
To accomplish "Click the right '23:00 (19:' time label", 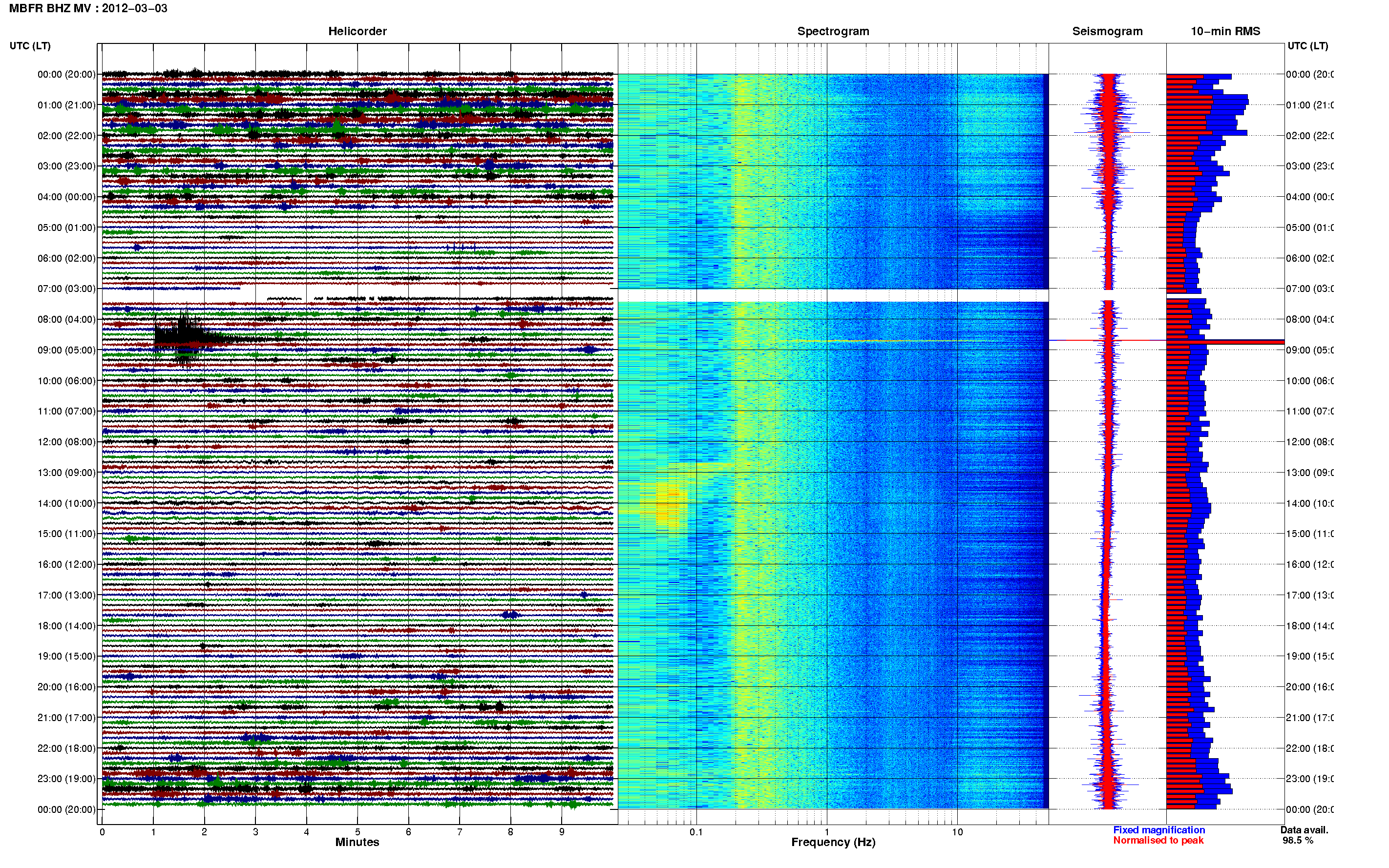I will pos(1309,779).
